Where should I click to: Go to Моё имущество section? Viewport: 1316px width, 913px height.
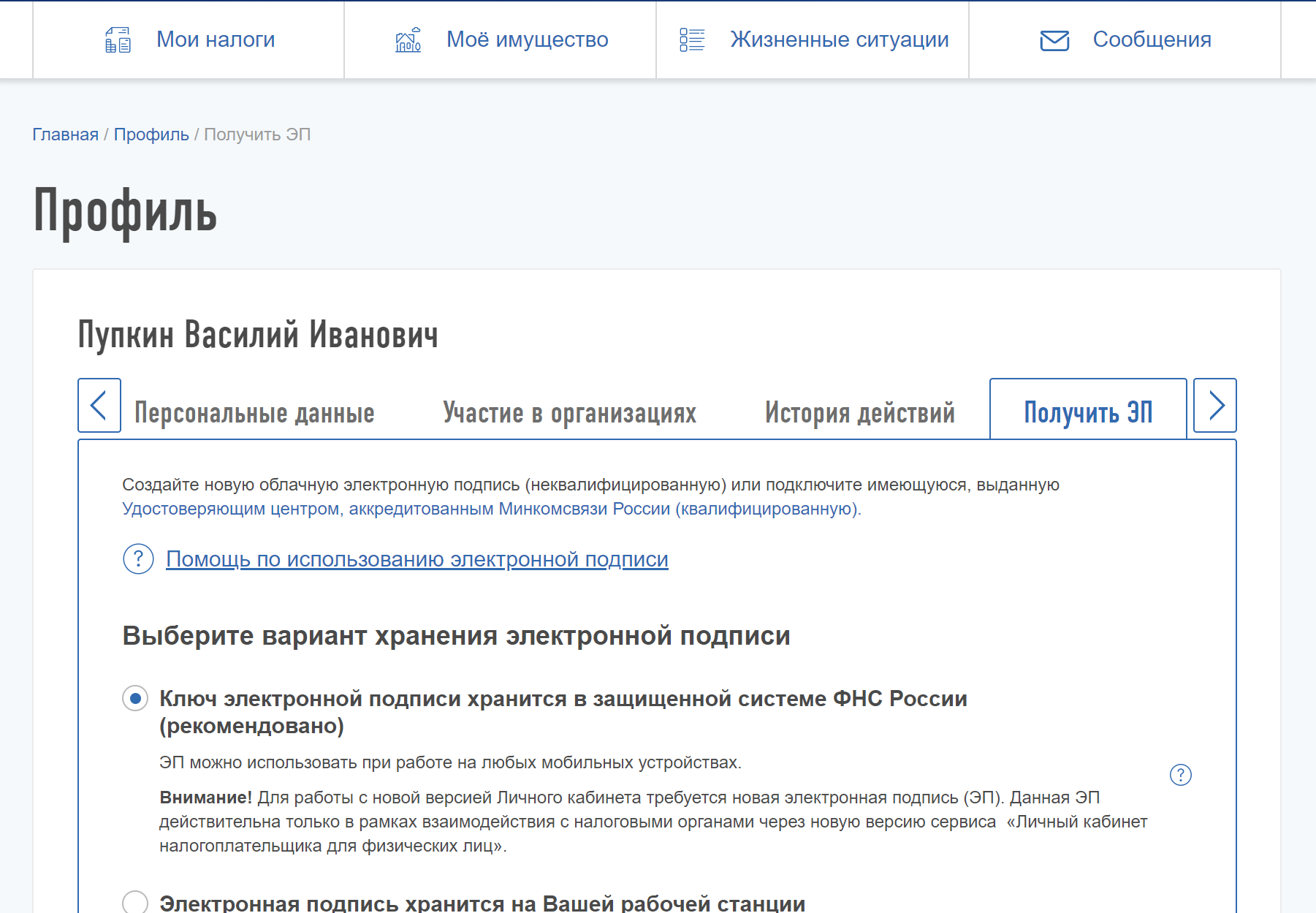[x=527, y=39]
